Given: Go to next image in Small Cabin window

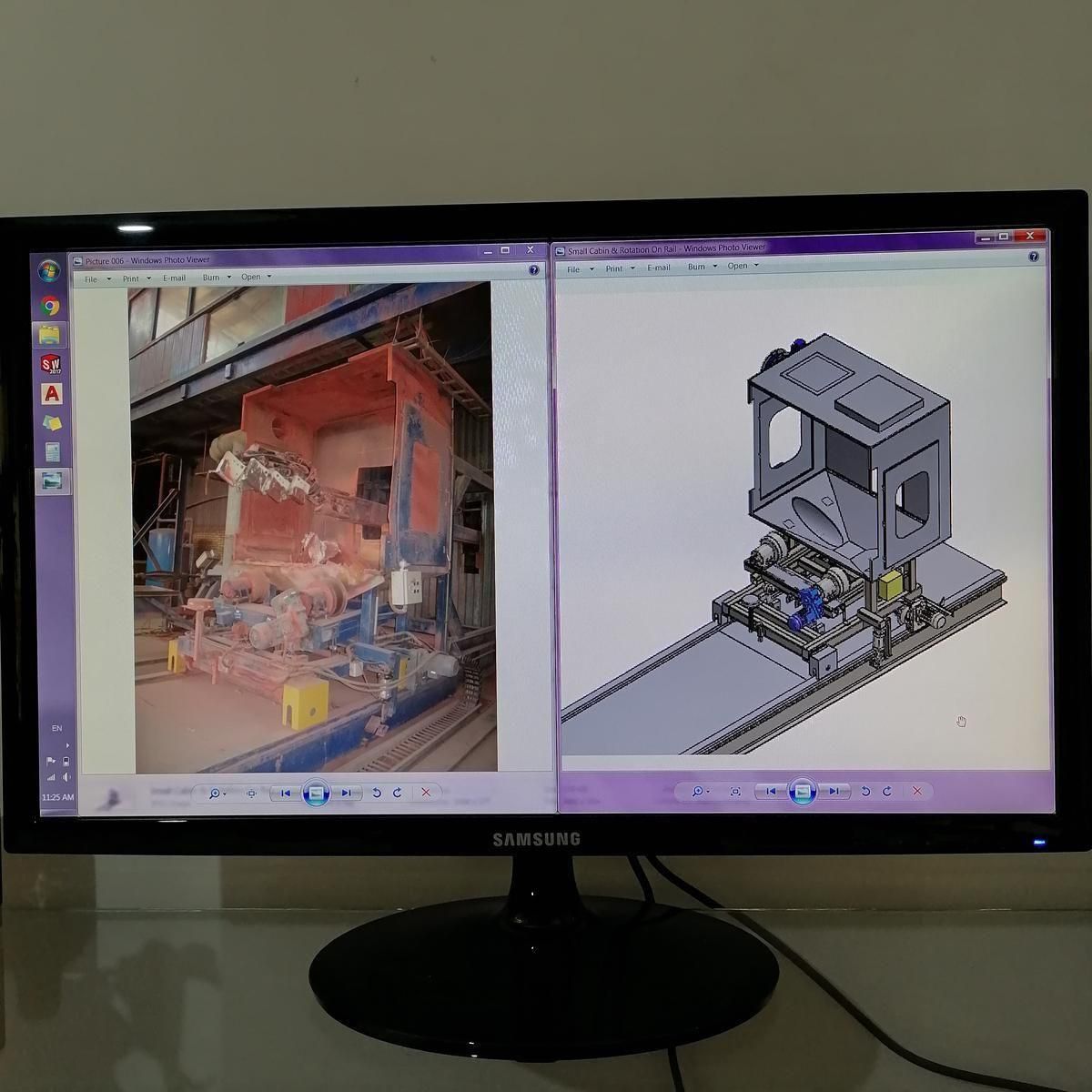Looking at the screenshot, I should (x=834, y=792).
